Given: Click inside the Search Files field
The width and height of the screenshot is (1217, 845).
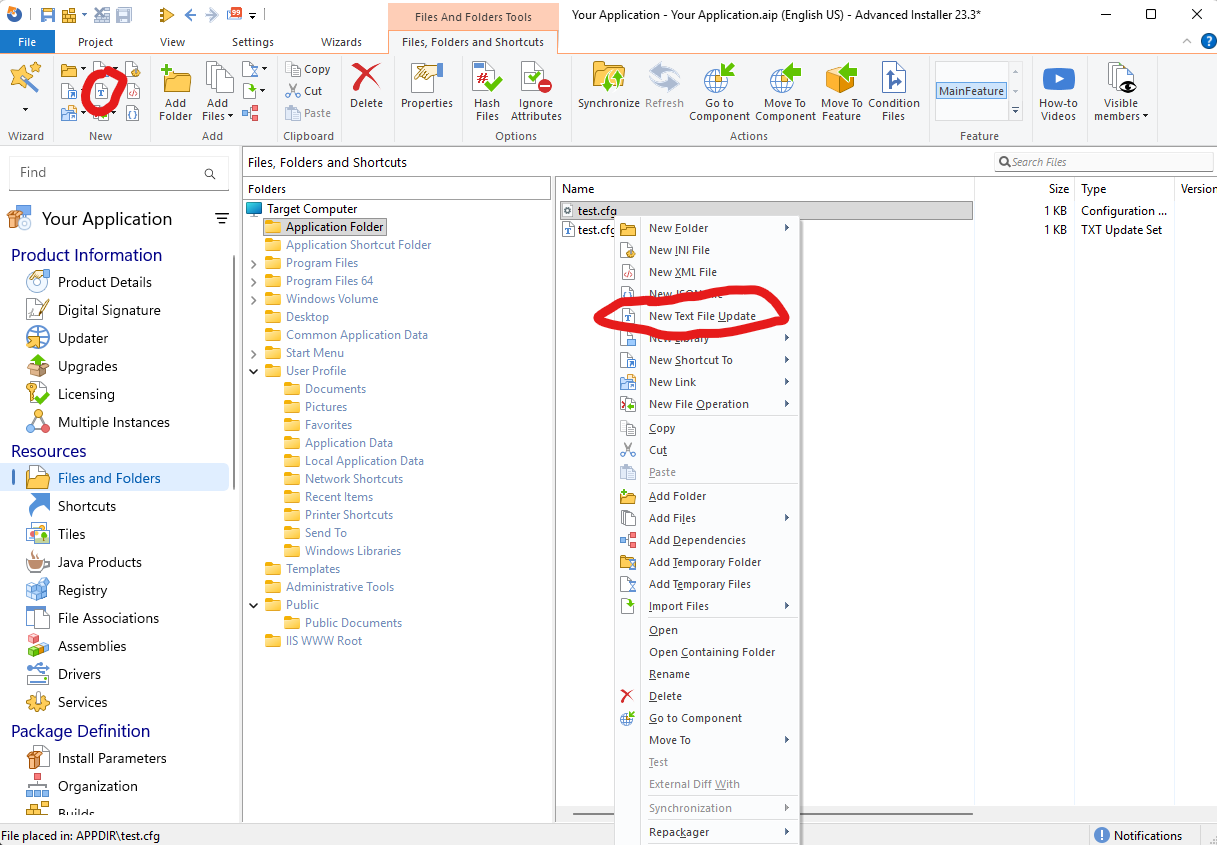Looking at the screenshot, I should click(1105, 161).
